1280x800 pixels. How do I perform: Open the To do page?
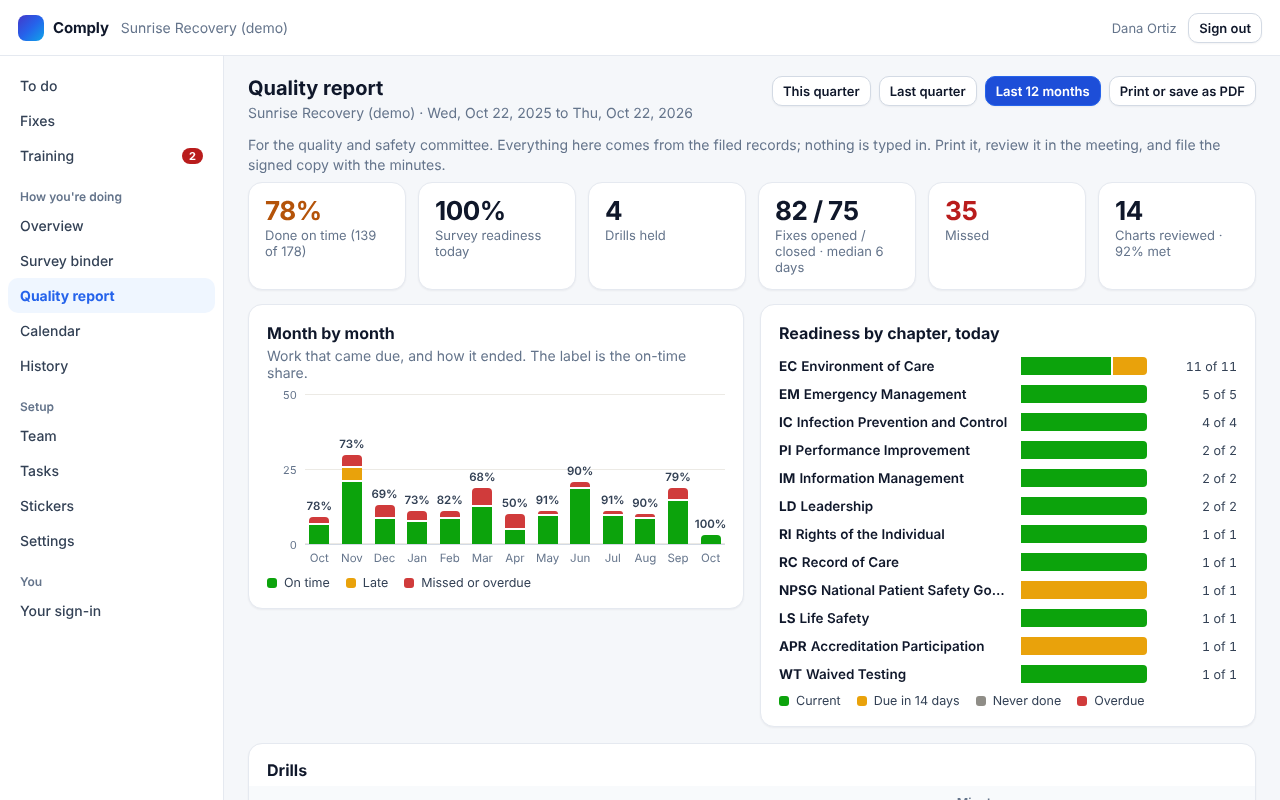(111, 86)
